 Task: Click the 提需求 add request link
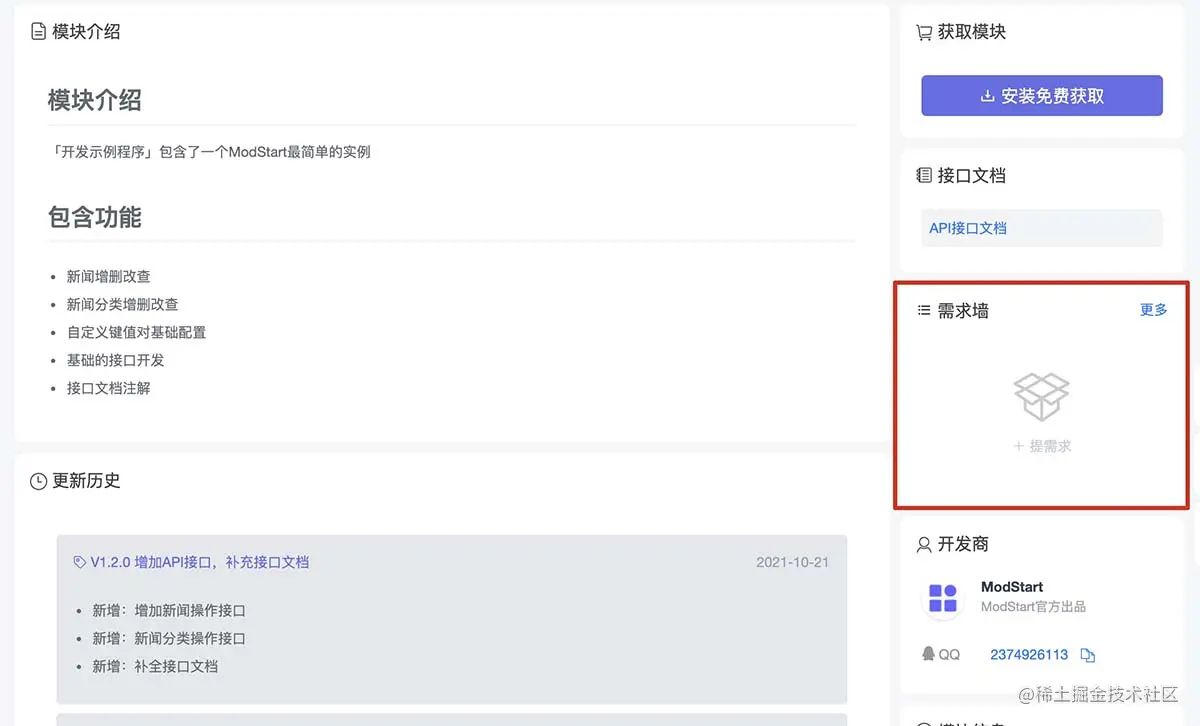[x=1042, y=446]
